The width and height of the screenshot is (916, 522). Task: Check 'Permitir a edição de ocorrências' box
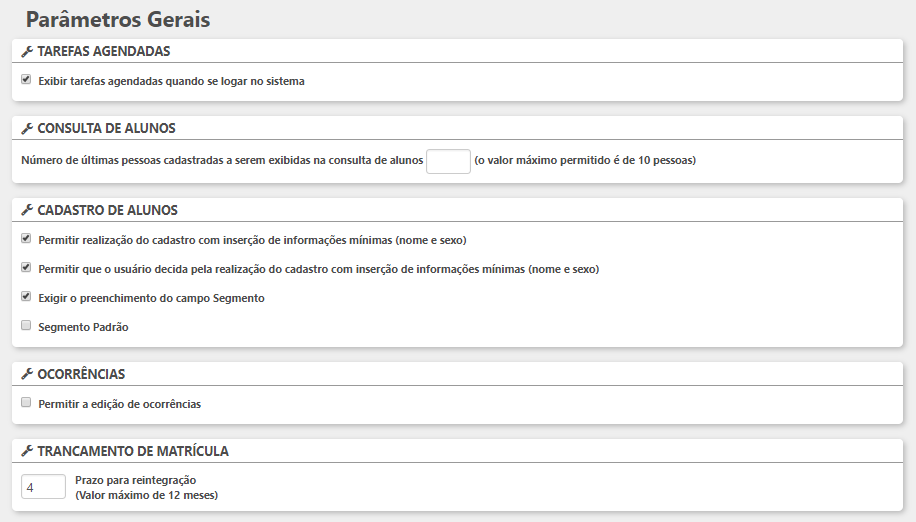(x=26, y=403)
